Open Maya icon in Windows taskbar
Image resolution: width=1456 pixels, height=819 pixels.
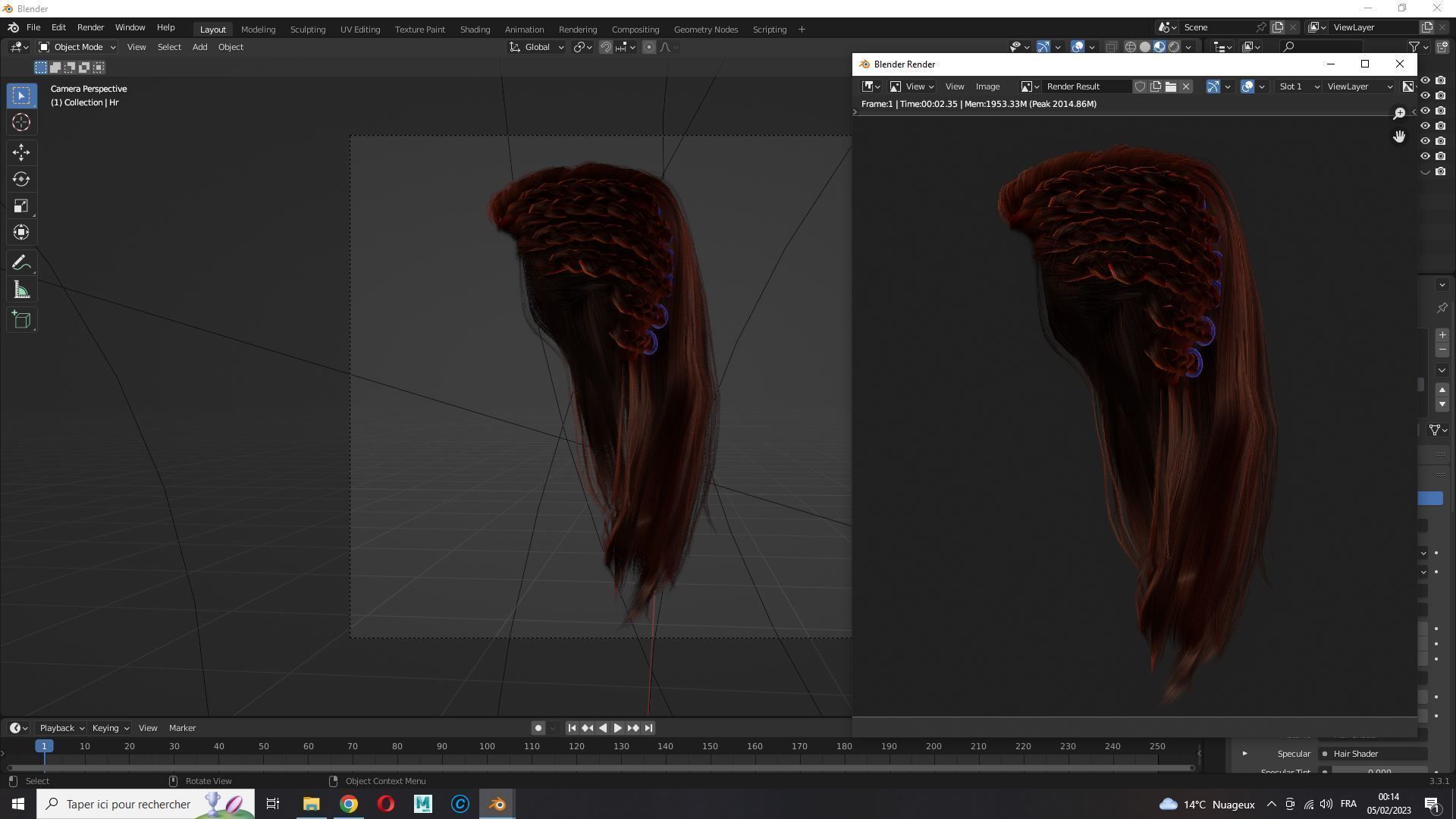[x=422, y=804]
